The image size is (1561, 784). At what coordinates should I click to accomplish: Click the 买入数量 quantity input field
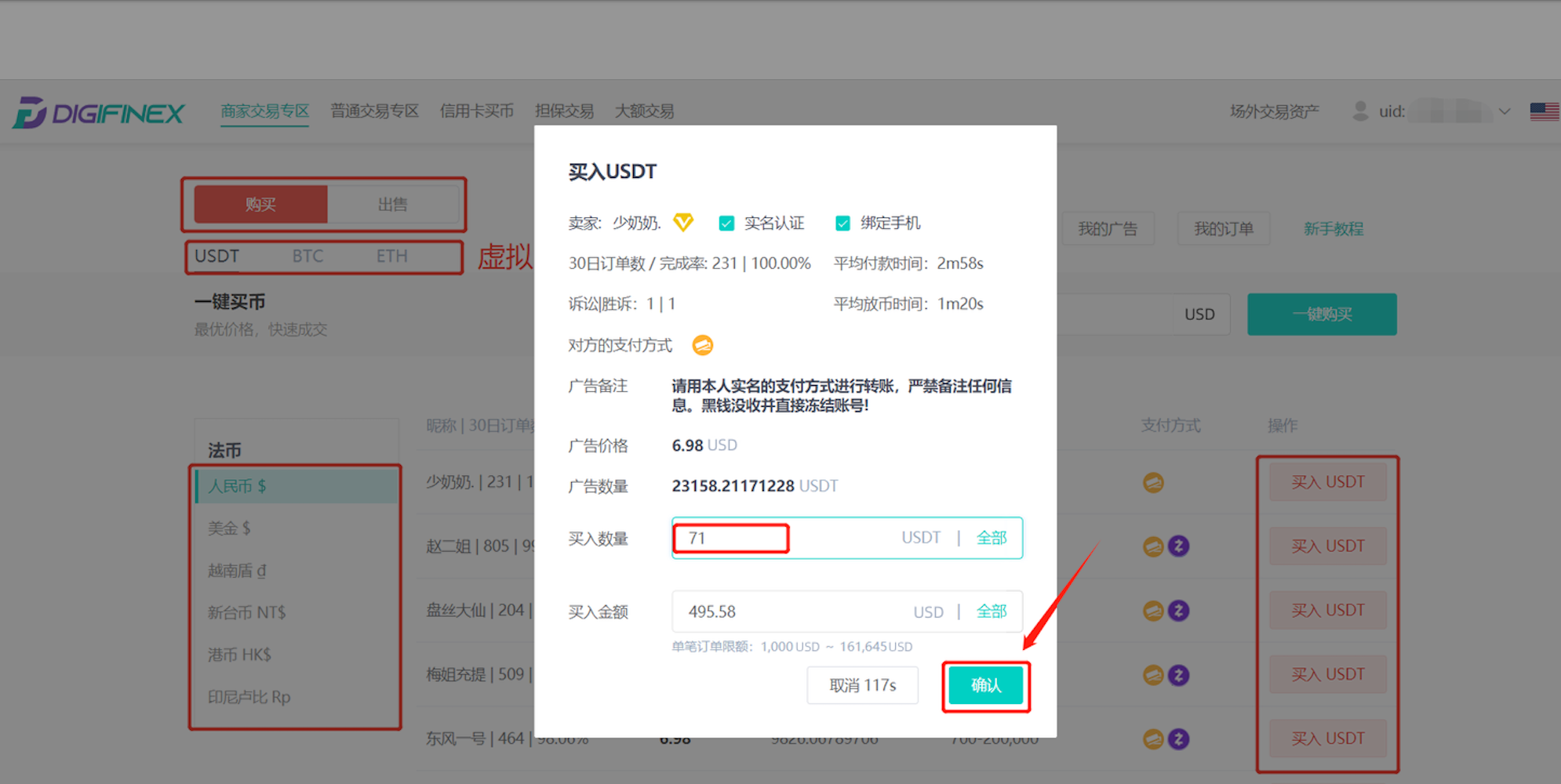847,538
